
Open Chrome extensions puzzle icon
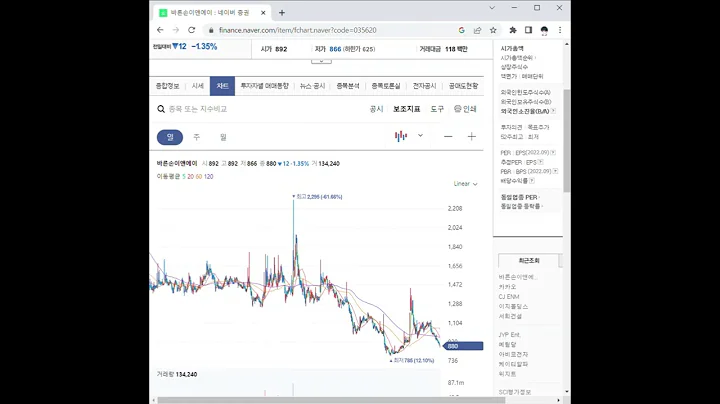tap(513, 30)
